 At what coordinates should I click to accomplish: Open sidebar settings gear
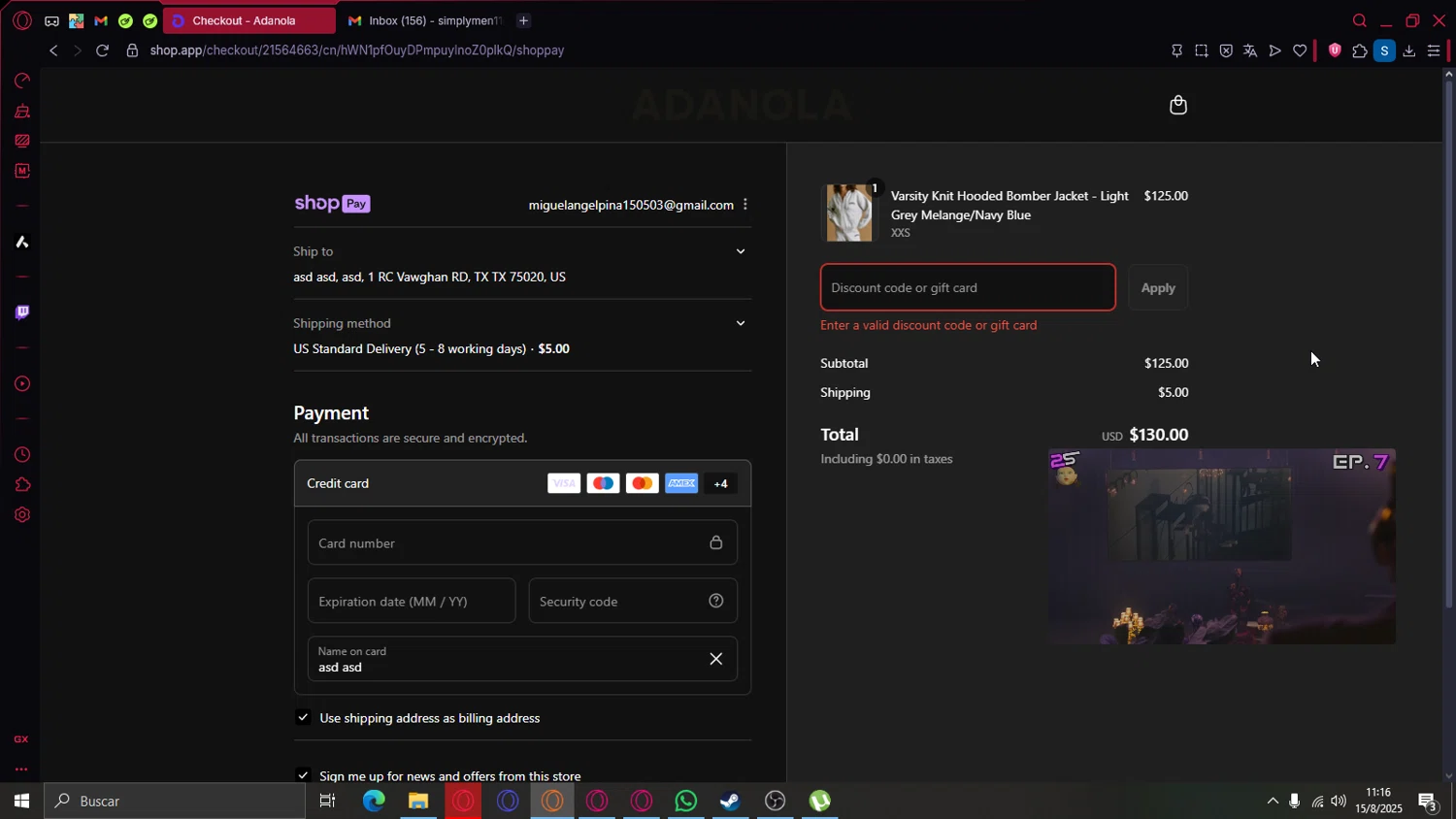(x=22, y=515)
